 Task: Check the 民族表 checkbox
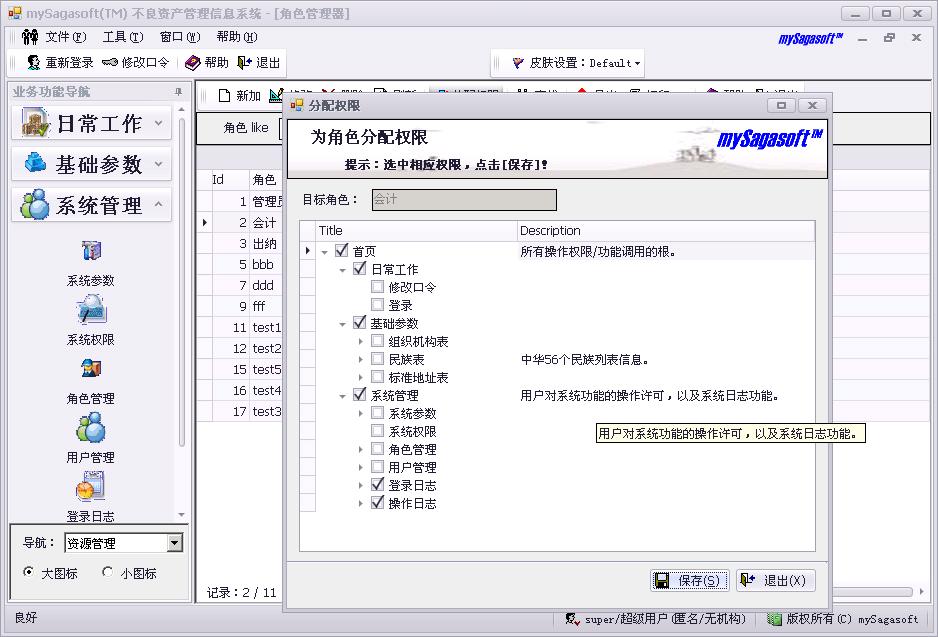(377, 358)
